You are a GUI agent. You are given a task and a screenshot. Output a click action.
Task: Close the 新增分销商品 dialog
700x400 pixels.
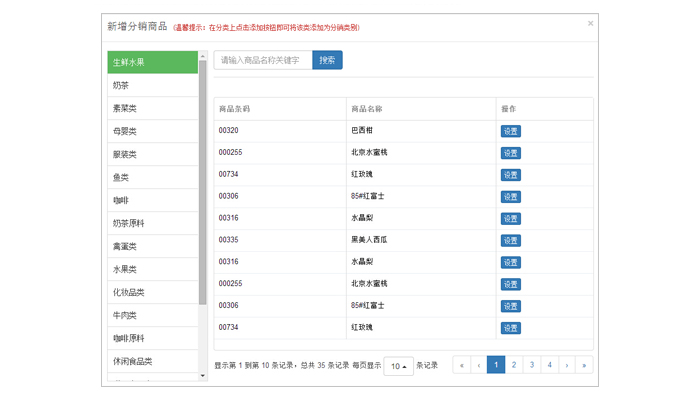coord(590,23)
